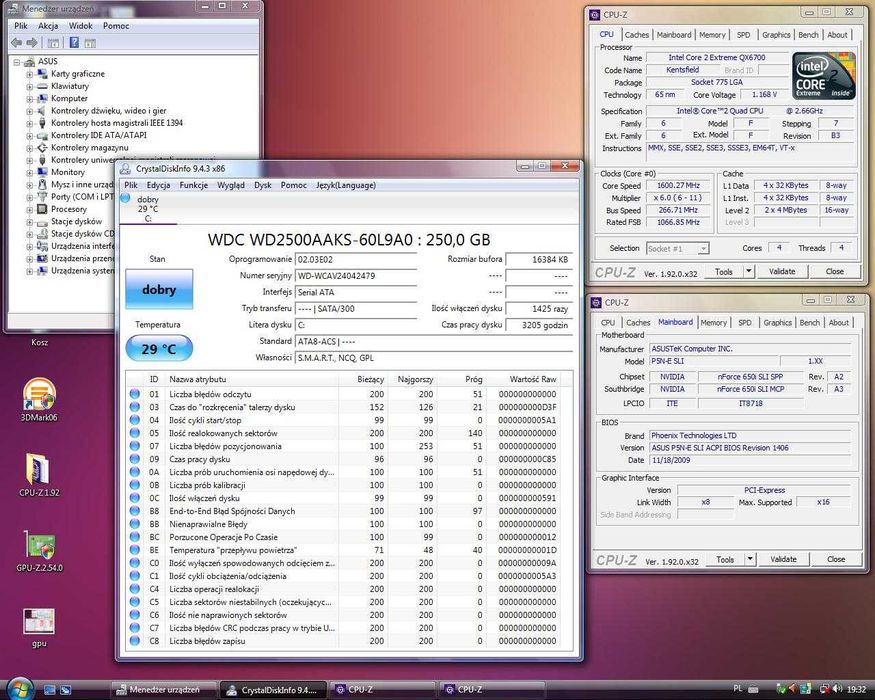Open Tools dropdown arrow in upper CPU-Z
Image resolution: width=875 pixels, height=700 pixels.
pos(749,272)
